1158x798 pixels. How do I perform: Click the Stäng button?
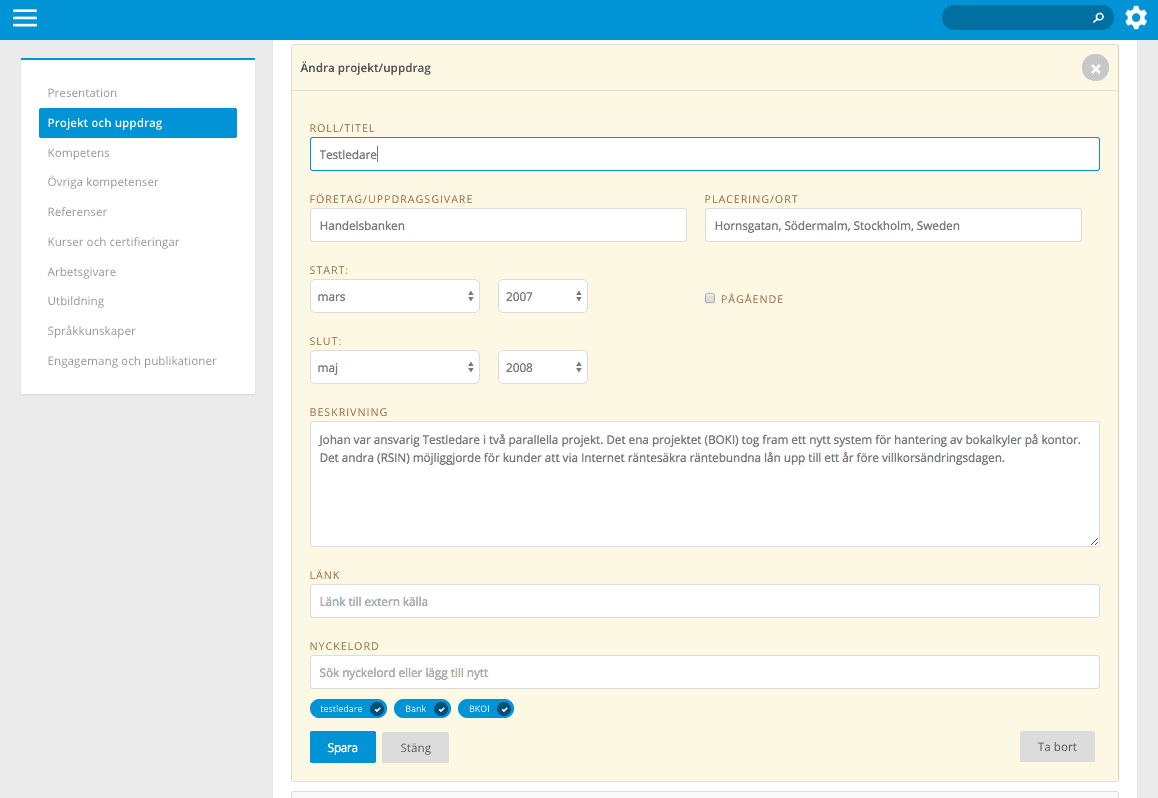(415, 747)
